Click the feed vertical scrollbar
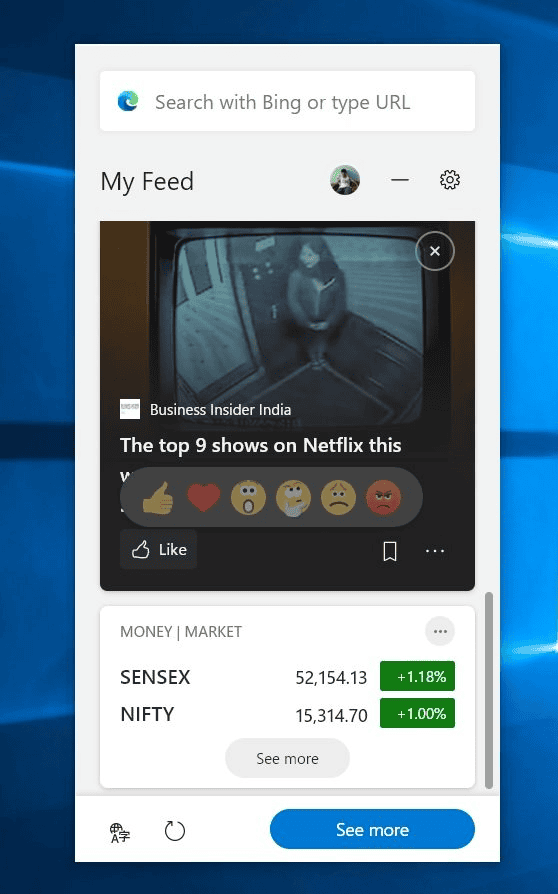 pyautogui.click(x=488, y=690)
